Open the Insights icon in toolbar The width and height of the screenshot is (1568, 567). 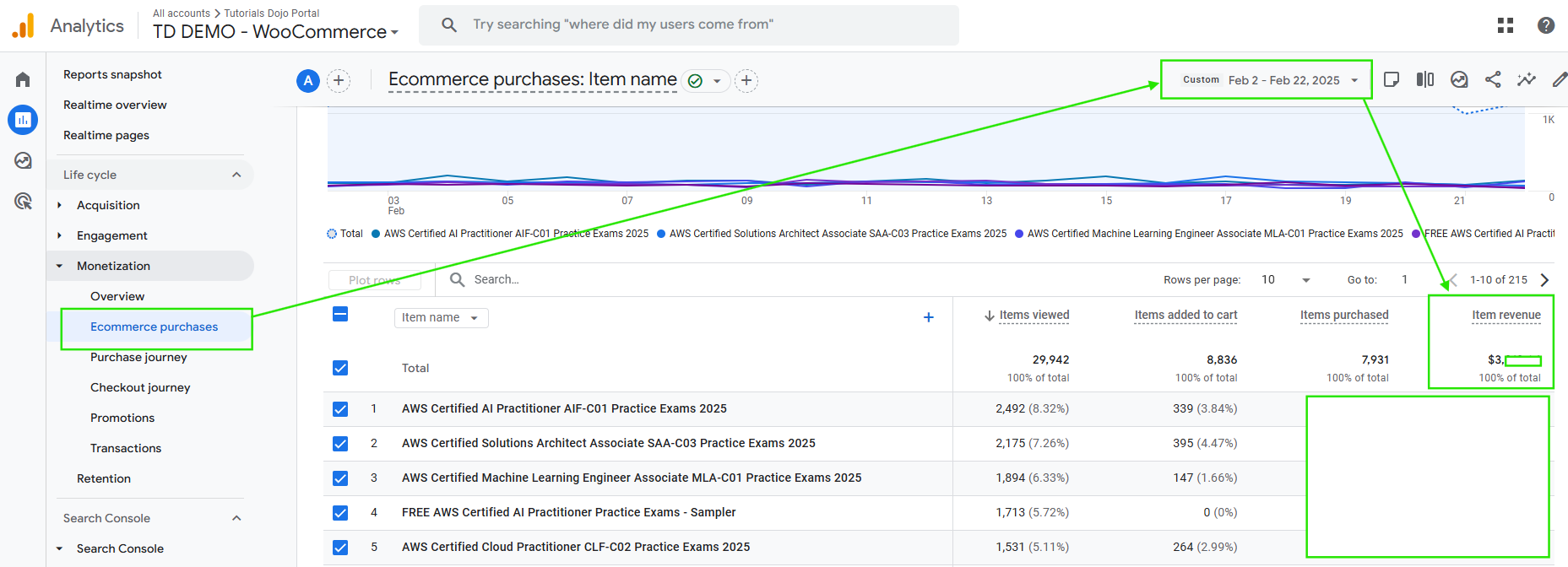1459,79
